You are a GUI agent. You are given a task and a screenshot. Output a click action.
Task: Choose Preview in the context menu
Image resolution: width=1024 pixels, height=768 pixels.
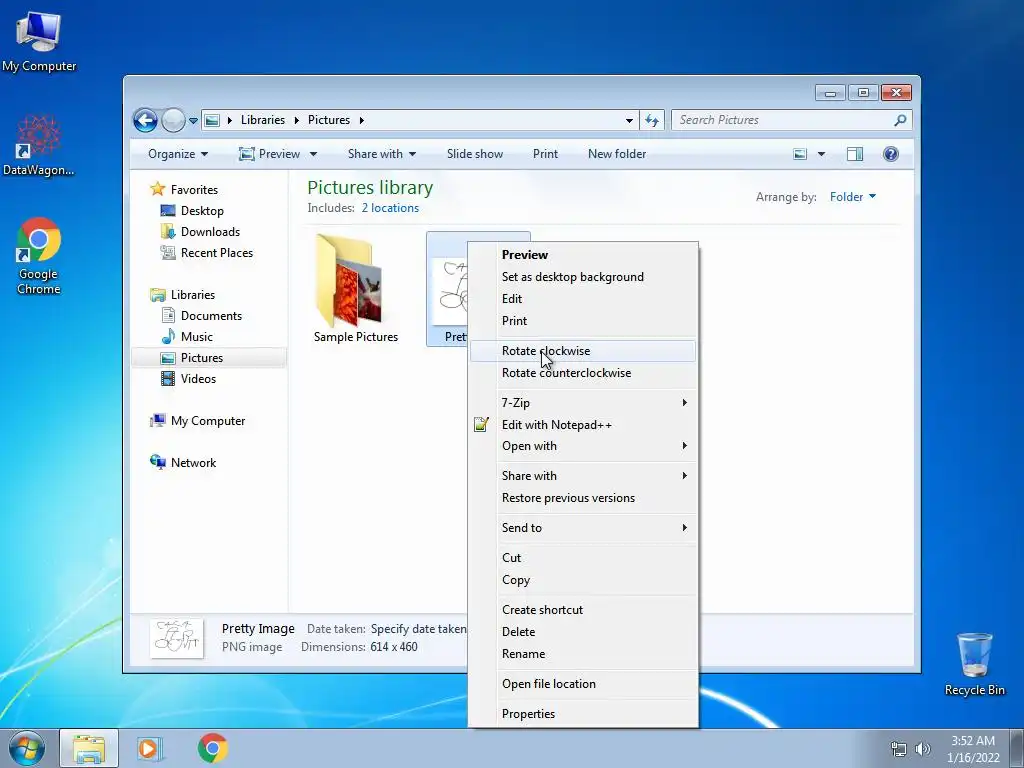click(x=583, y=255)
